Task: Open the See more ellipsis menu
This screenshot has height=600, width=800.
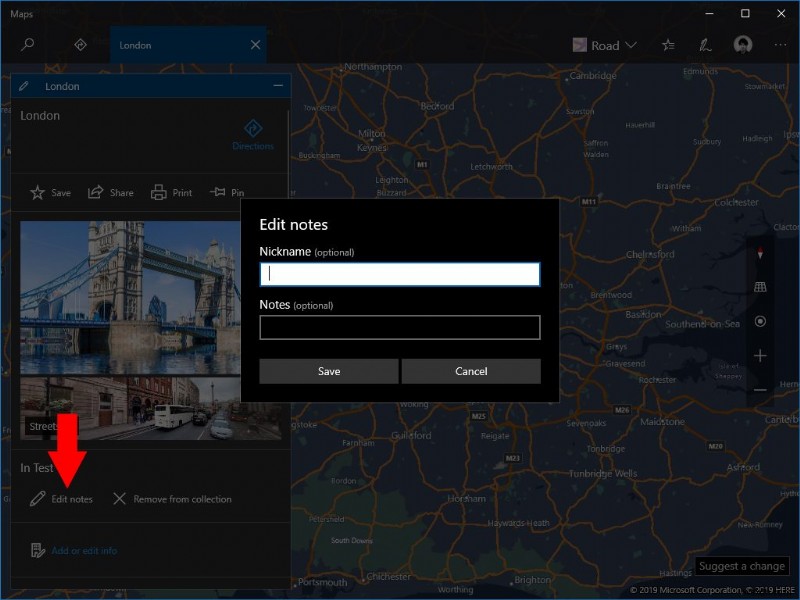Action: click(x=780, y=44)
